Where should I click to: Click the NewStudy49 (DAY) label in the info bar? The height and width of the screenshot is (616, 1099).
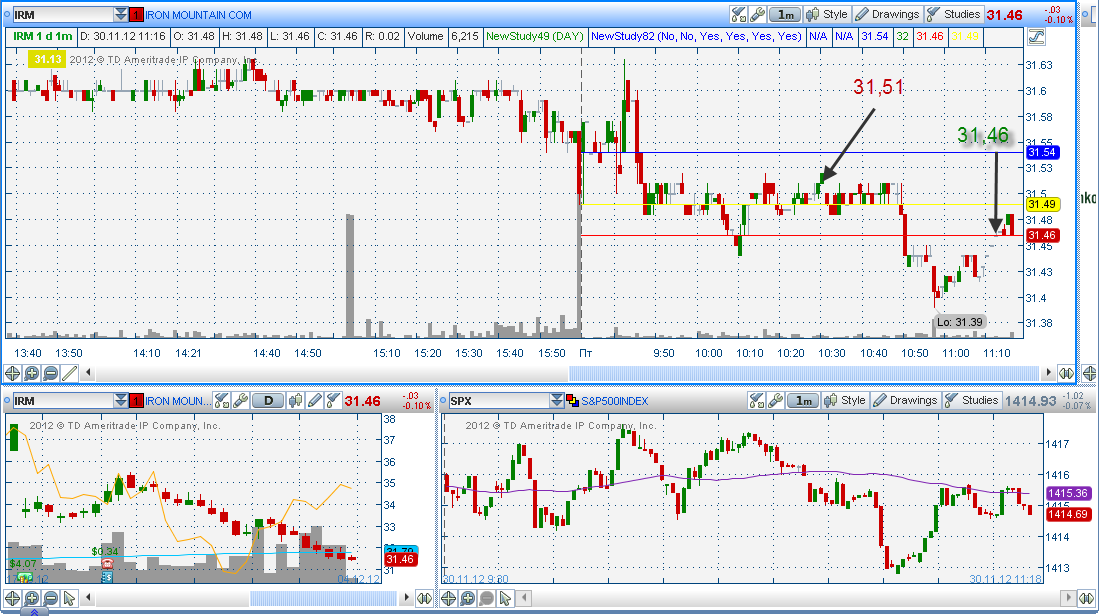tap(534, 36)
